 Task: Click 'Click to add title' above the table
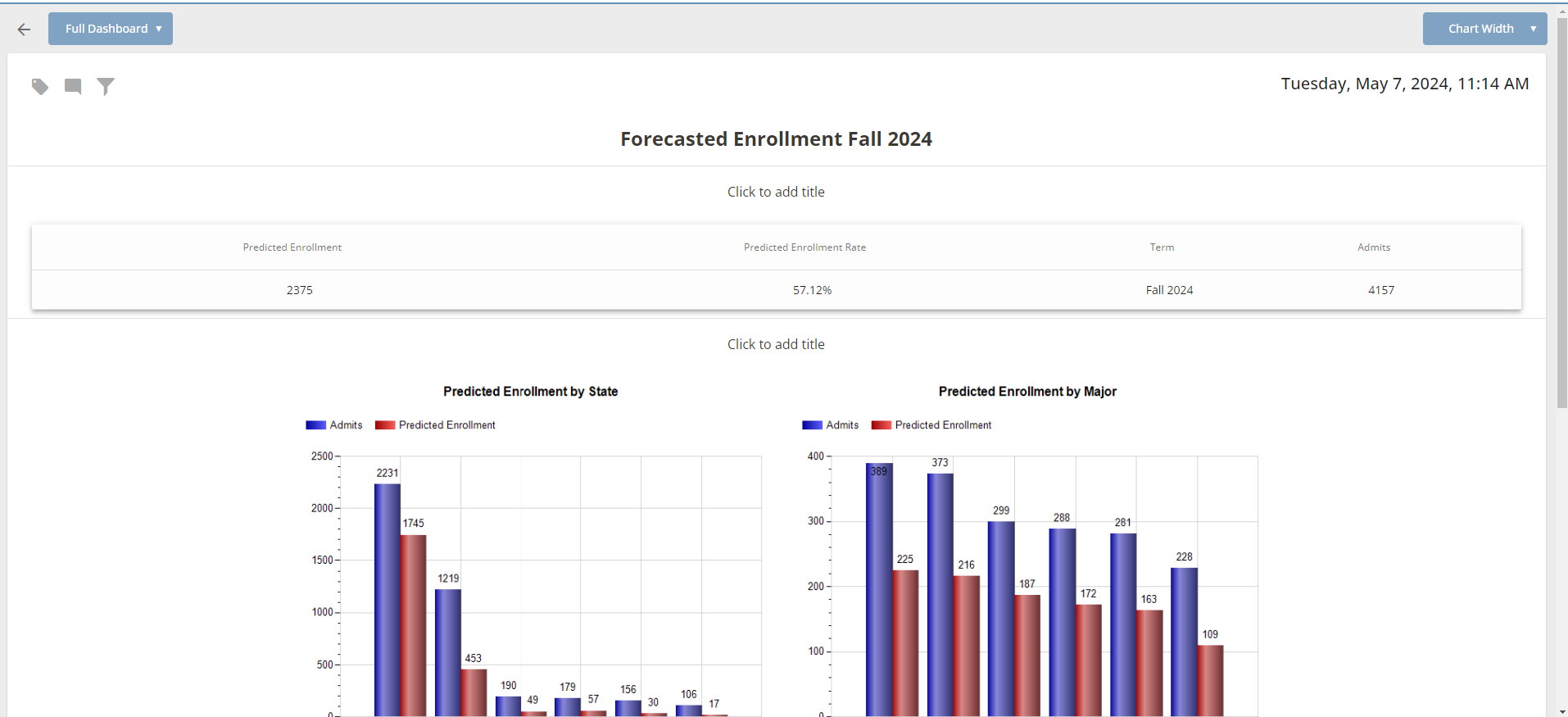(x=776, y=192)
